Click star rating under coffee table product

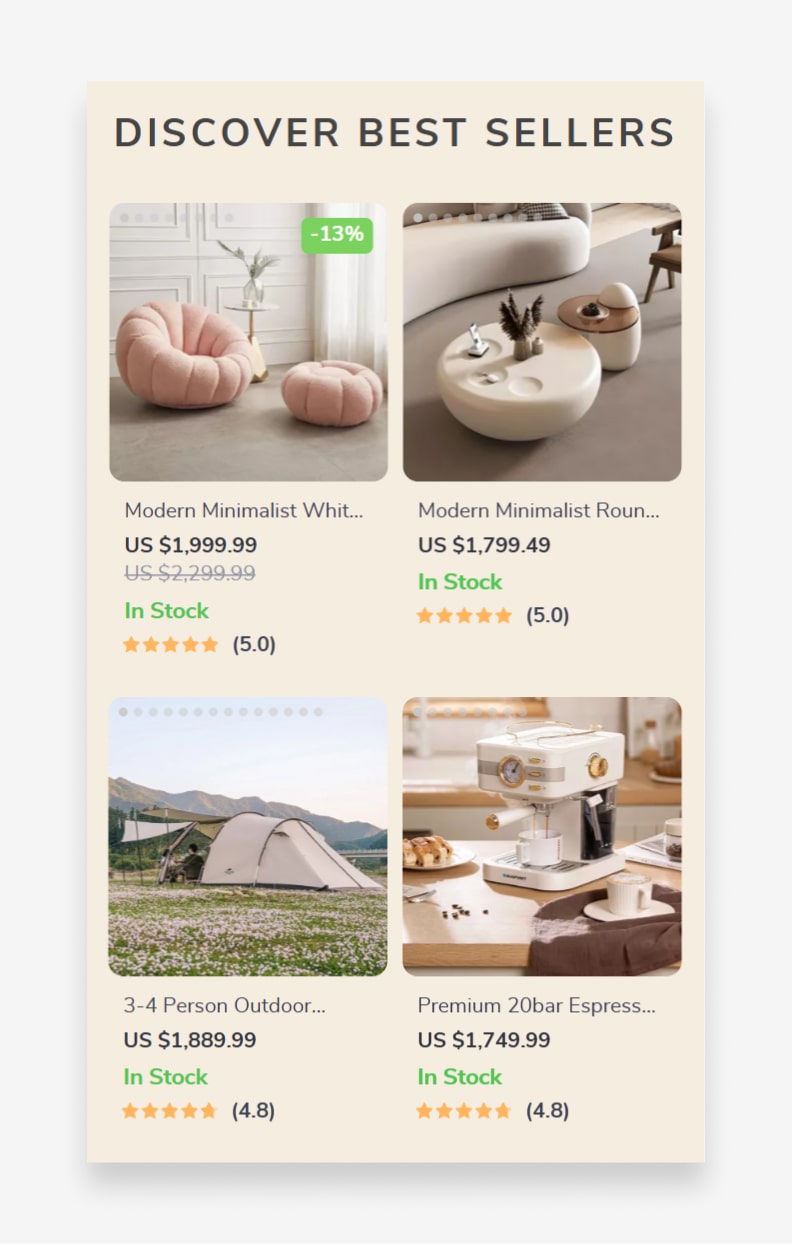coord(464,616)
